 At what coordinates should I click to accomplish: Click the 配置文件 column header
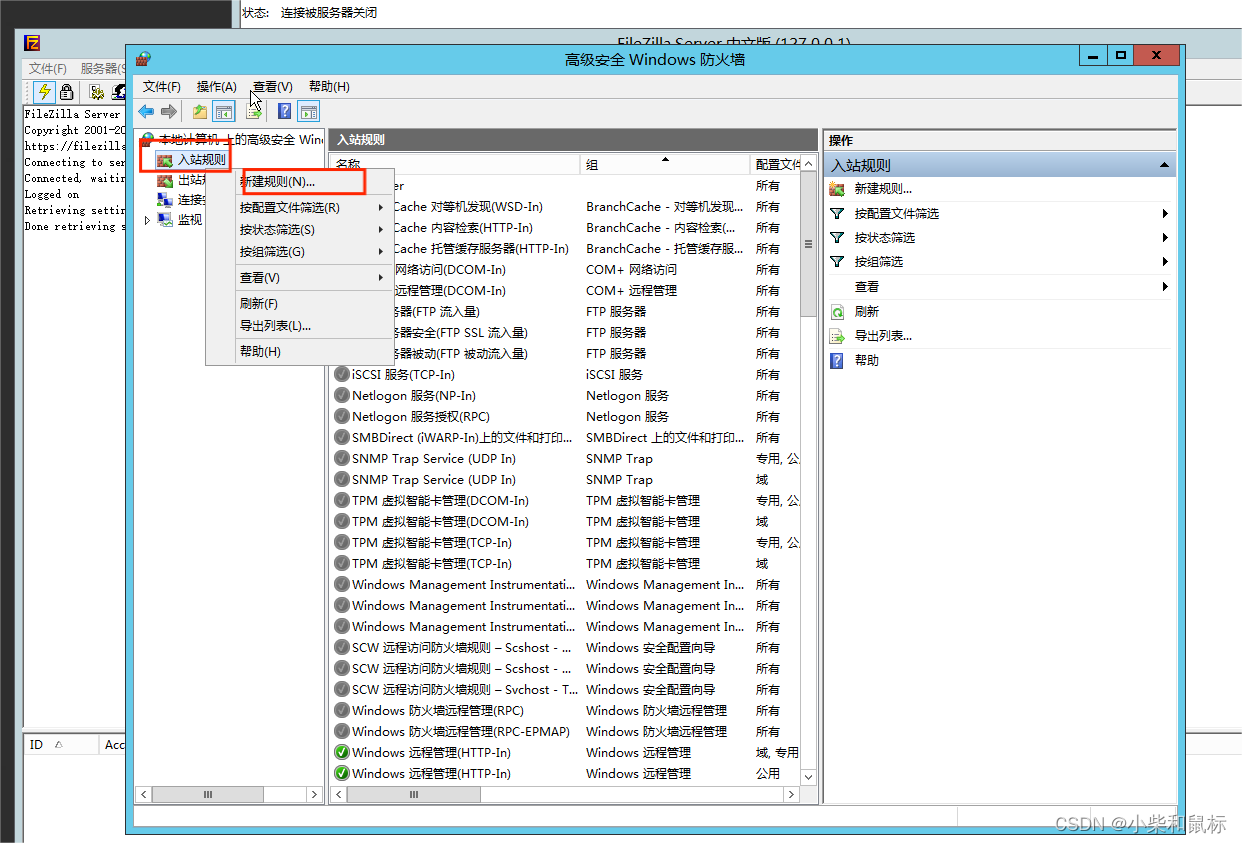[776, 164]
